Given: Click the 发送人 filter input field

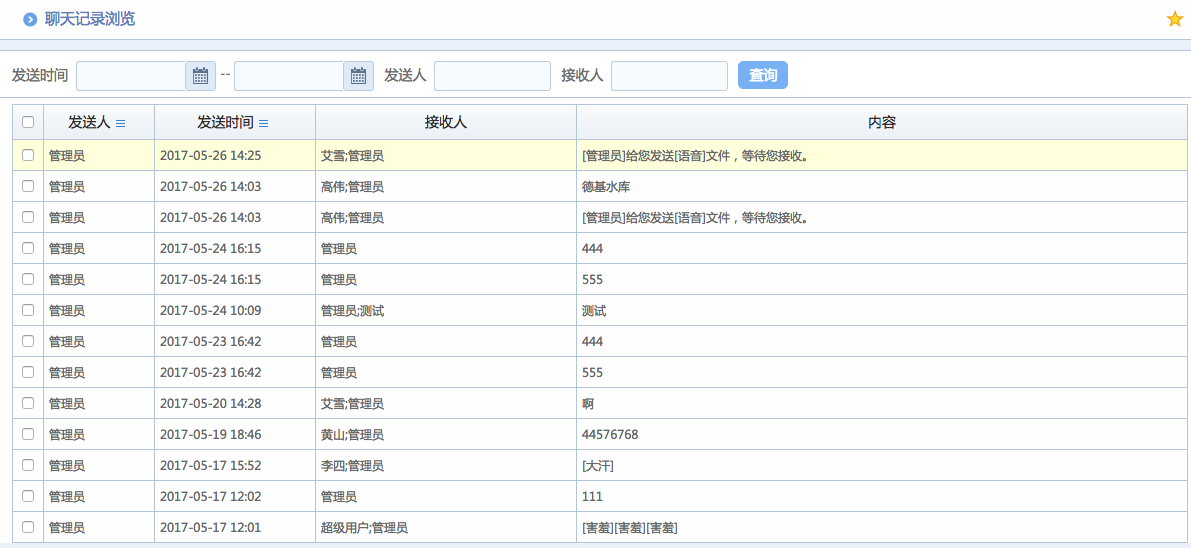Looking at the screenshot, I should click(x=492, y=76).
